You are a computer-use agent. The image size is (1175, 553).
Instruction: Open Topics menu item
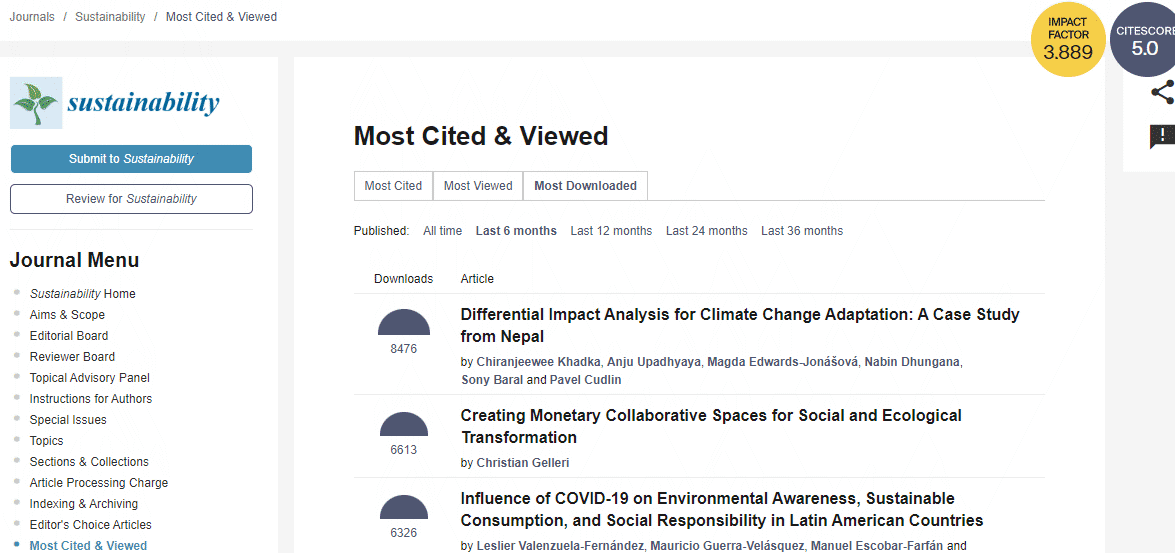46,441
